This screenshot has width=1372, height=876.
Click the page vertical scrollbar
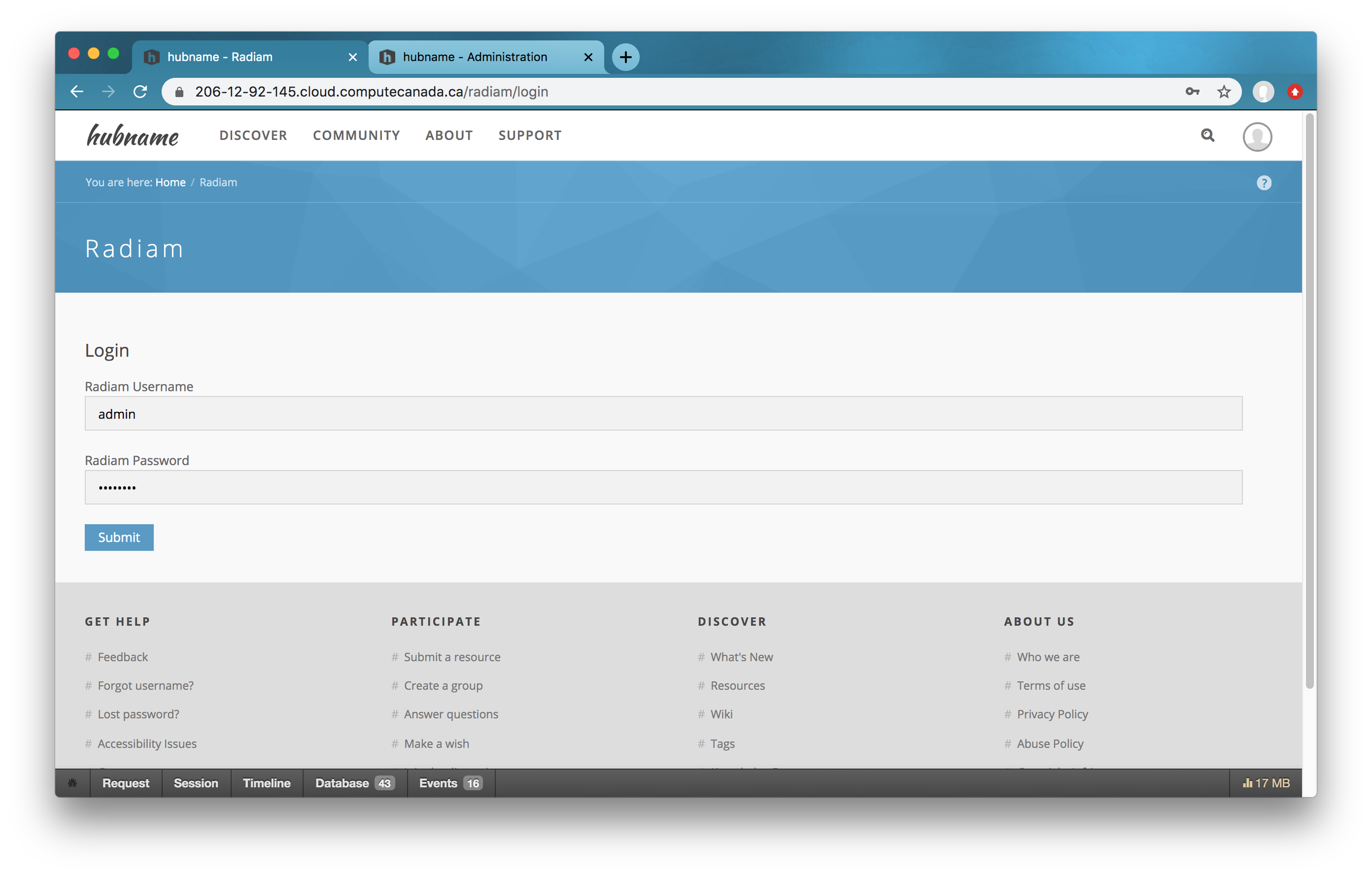click(1309, 401)
